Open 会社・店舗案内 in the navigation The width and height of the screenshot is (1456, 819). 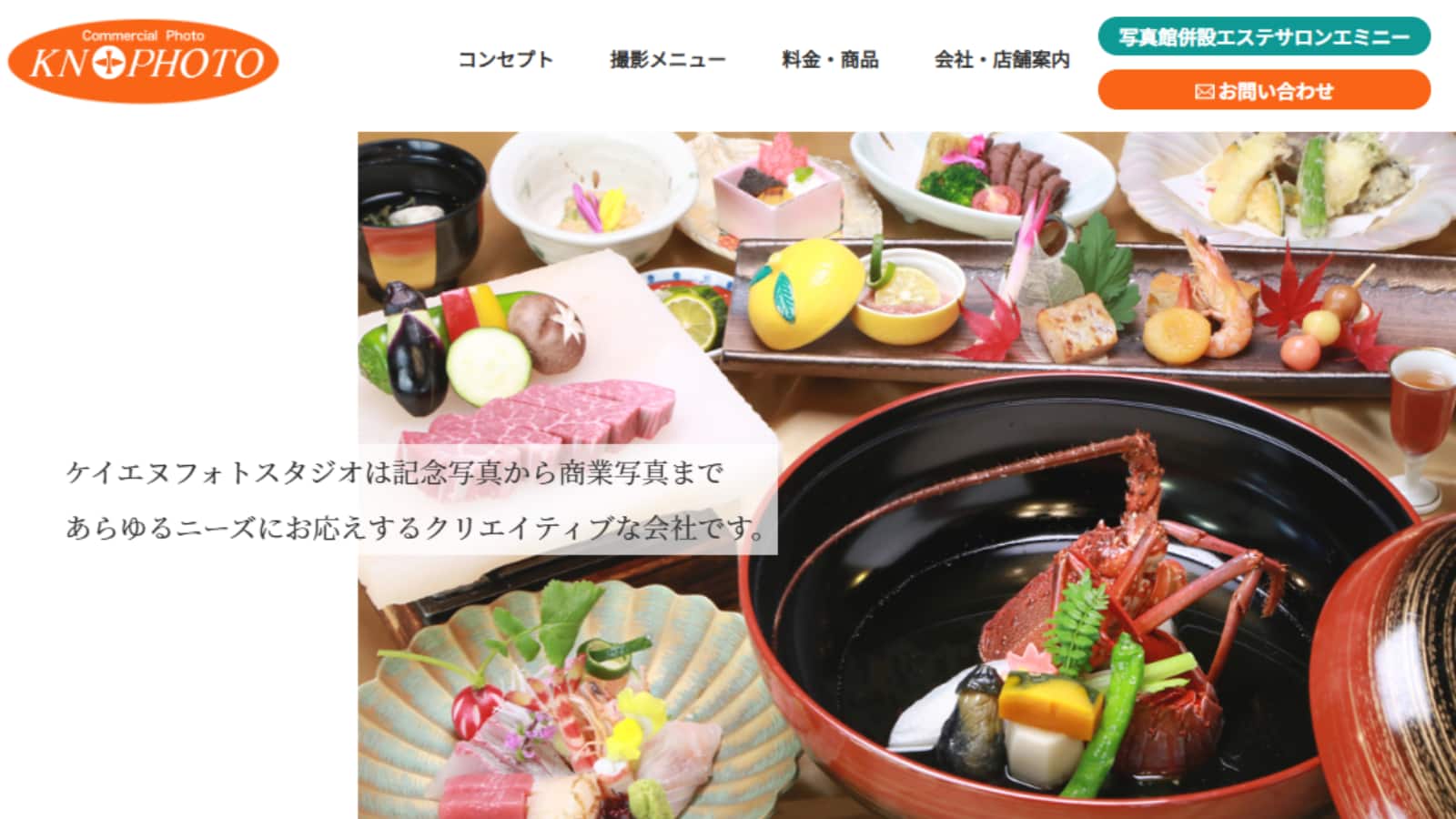click(1002, 60)
